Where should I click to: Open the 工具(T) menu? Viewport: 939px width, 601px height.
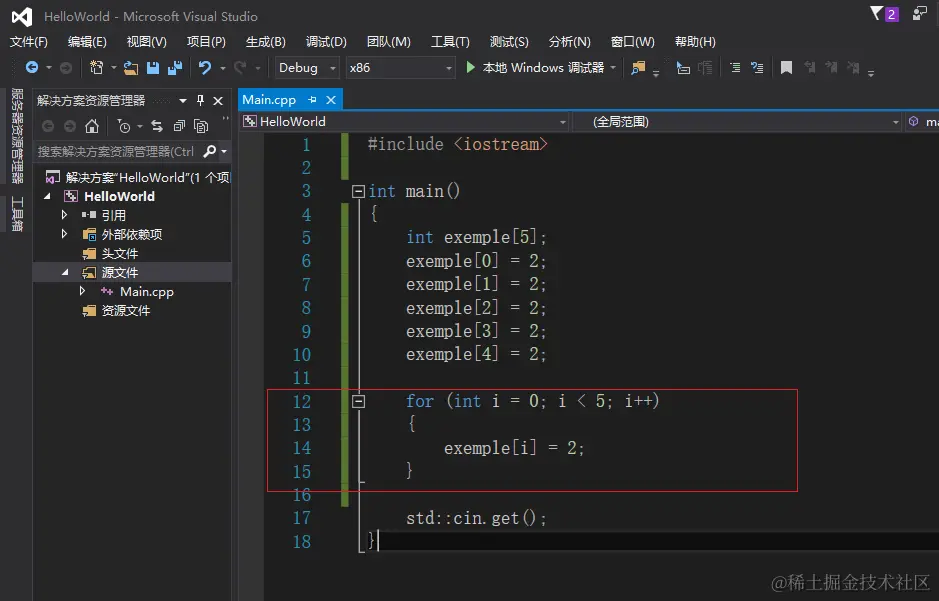[450, 42]
